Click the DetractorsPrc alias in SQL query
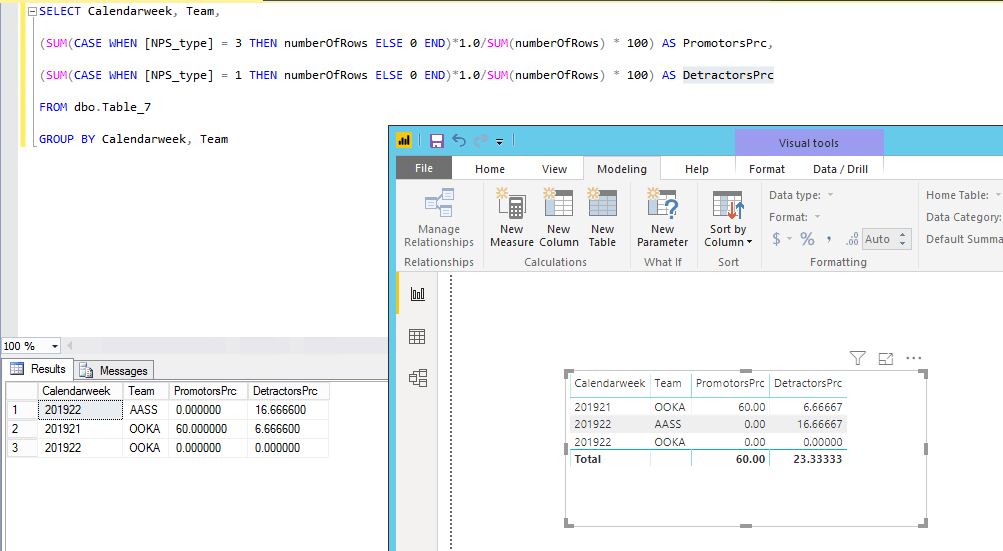Image resolution: width=1003 pixels, height=551 pixels. [728, 75]
